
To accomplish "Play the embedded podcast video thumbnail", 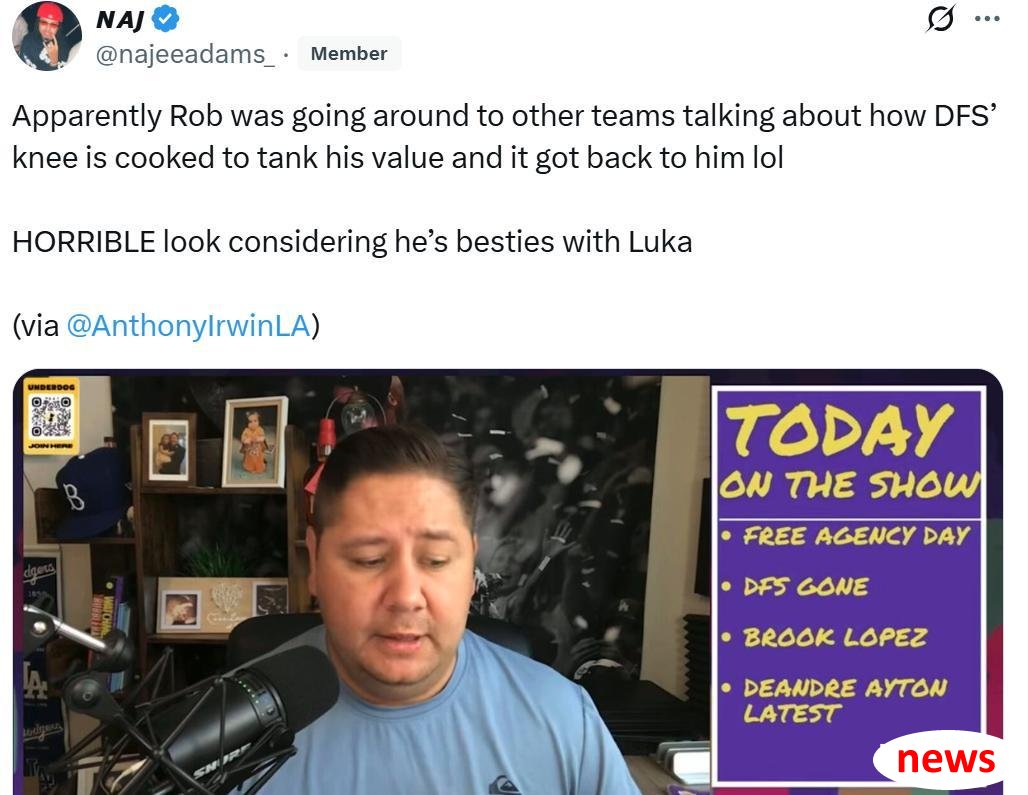I will (x=507, y=582).
